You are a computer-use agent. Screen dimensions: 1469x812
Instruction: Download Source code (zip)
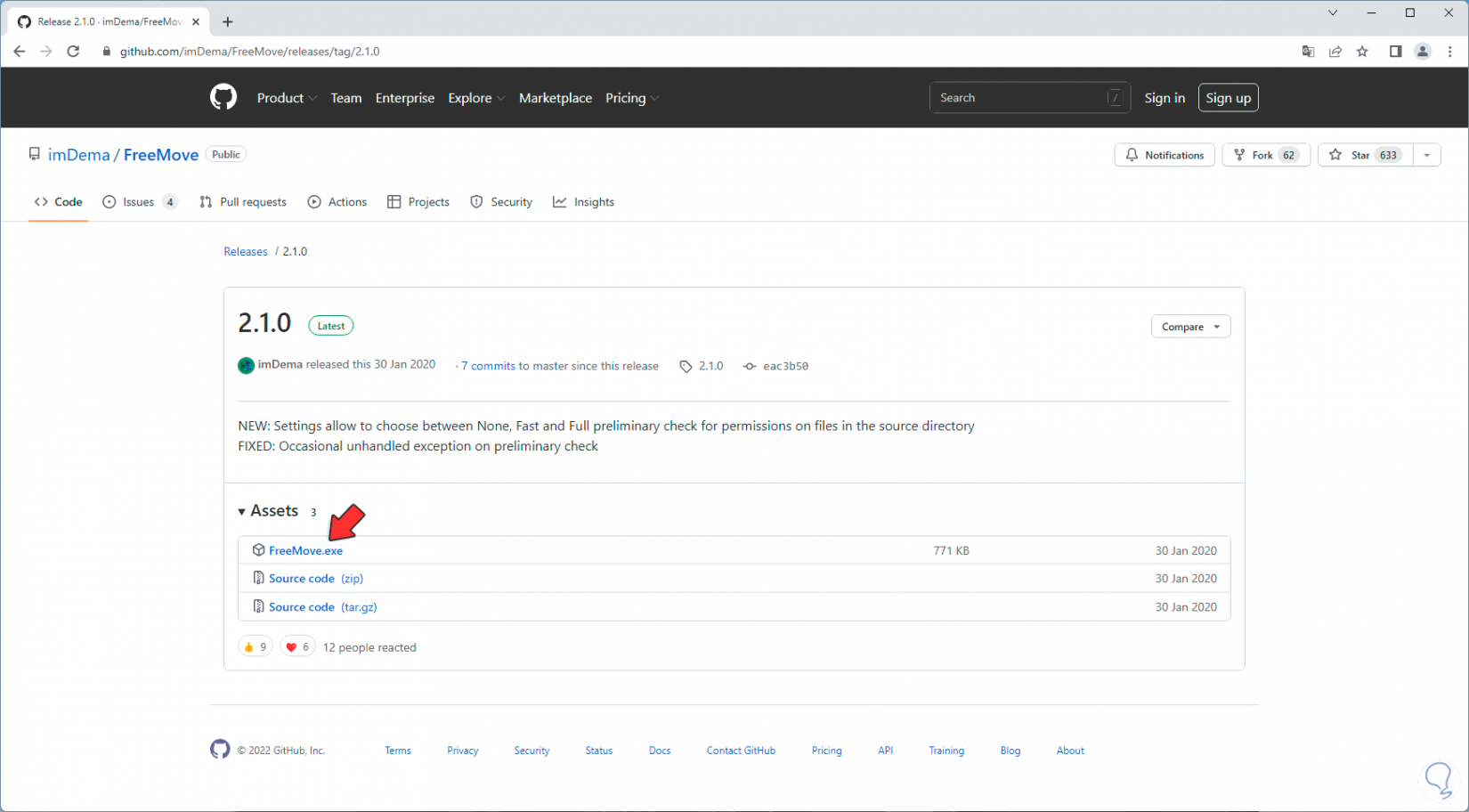point(316,579)
